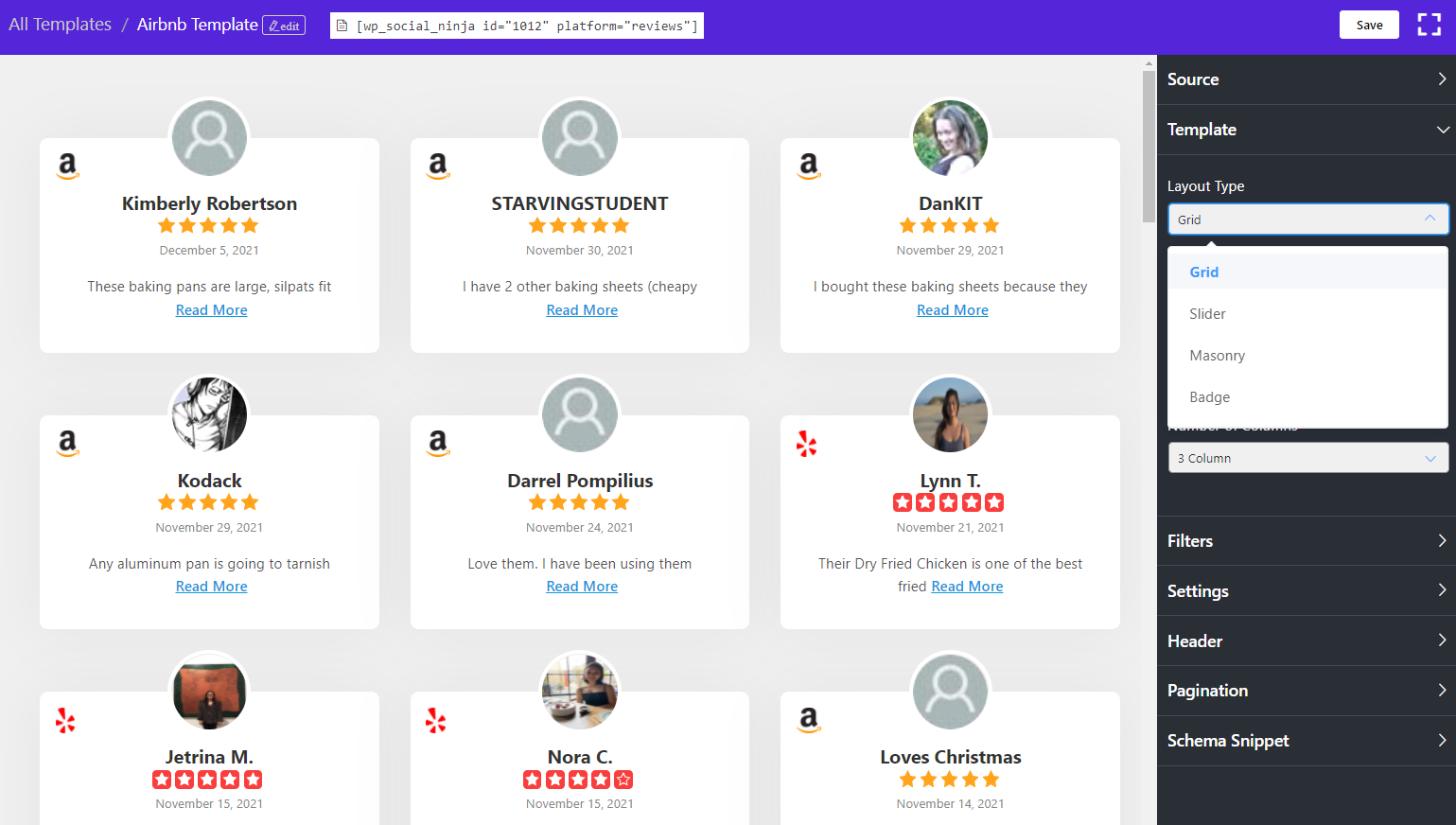Click the edit template name icon
Viewport: 1456px width, 825px height.
click(284, 26)
